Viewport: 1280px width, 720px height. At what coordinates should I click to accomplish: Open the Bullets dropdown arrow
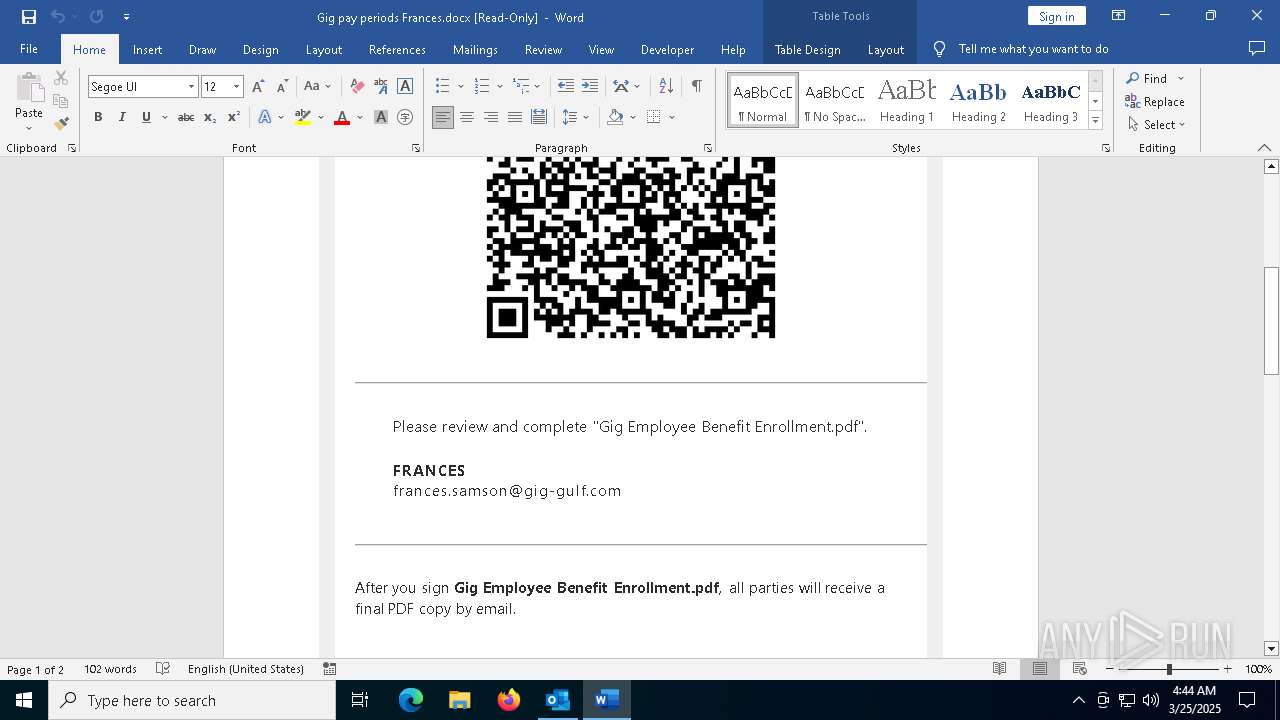(460, 87)
